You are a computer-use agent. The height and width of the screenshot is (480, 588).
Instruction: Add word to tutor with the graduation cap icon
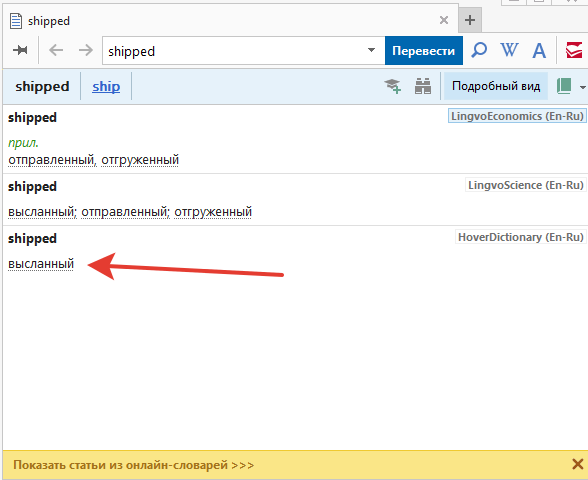click(x=393, y=86)
